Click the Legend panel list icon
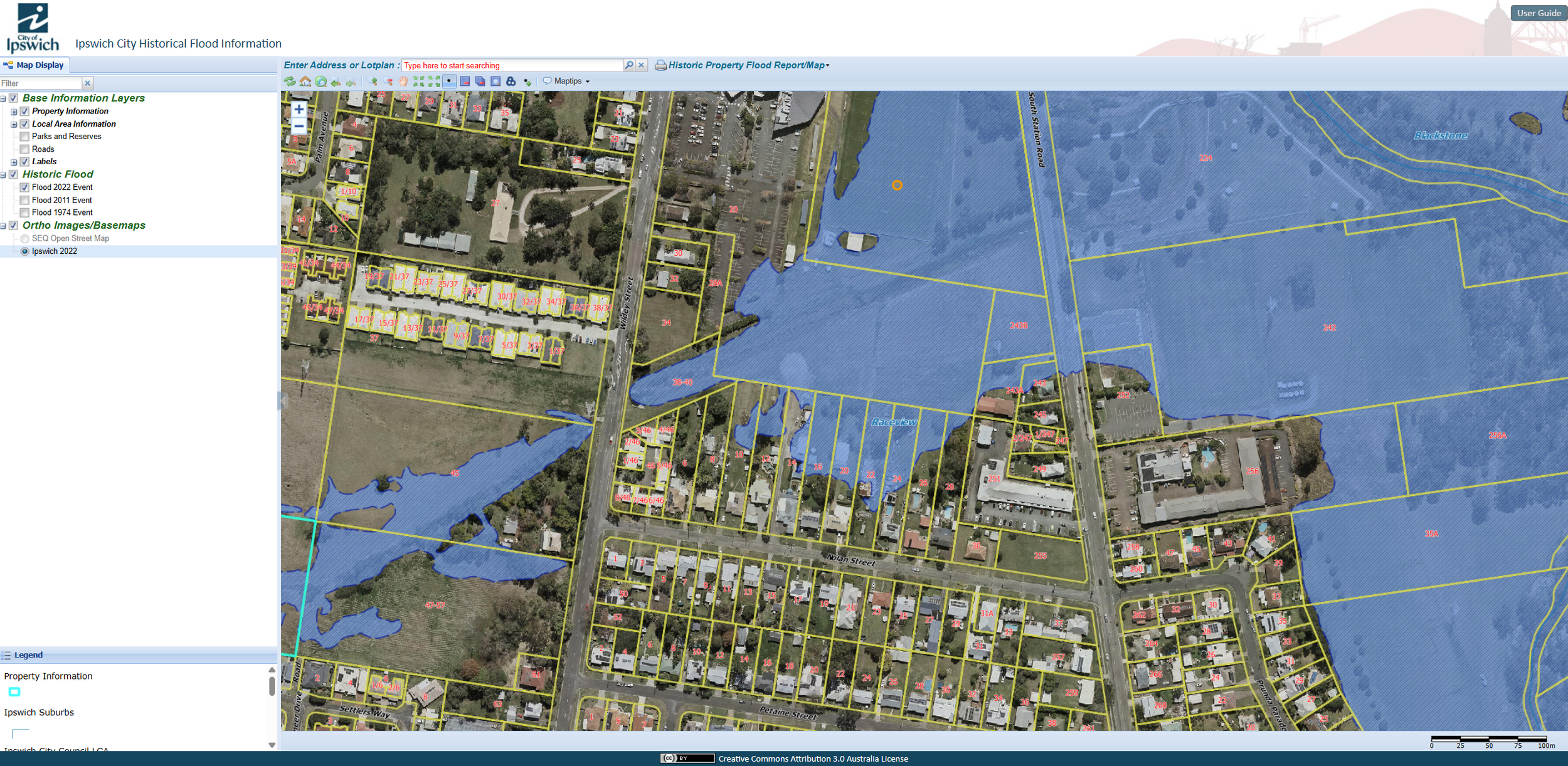 6,656
